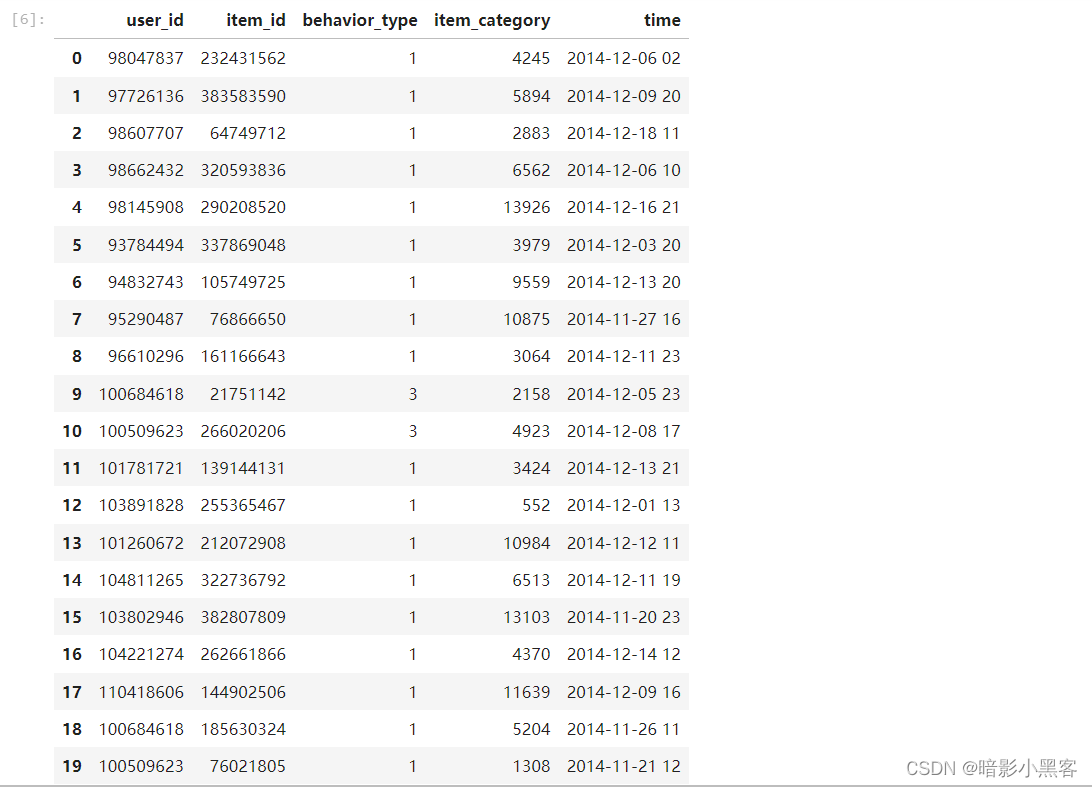The width and height of the screenshot is (1092, 787).
Task: Click item_category value 3979
Action: pos(531,245)
